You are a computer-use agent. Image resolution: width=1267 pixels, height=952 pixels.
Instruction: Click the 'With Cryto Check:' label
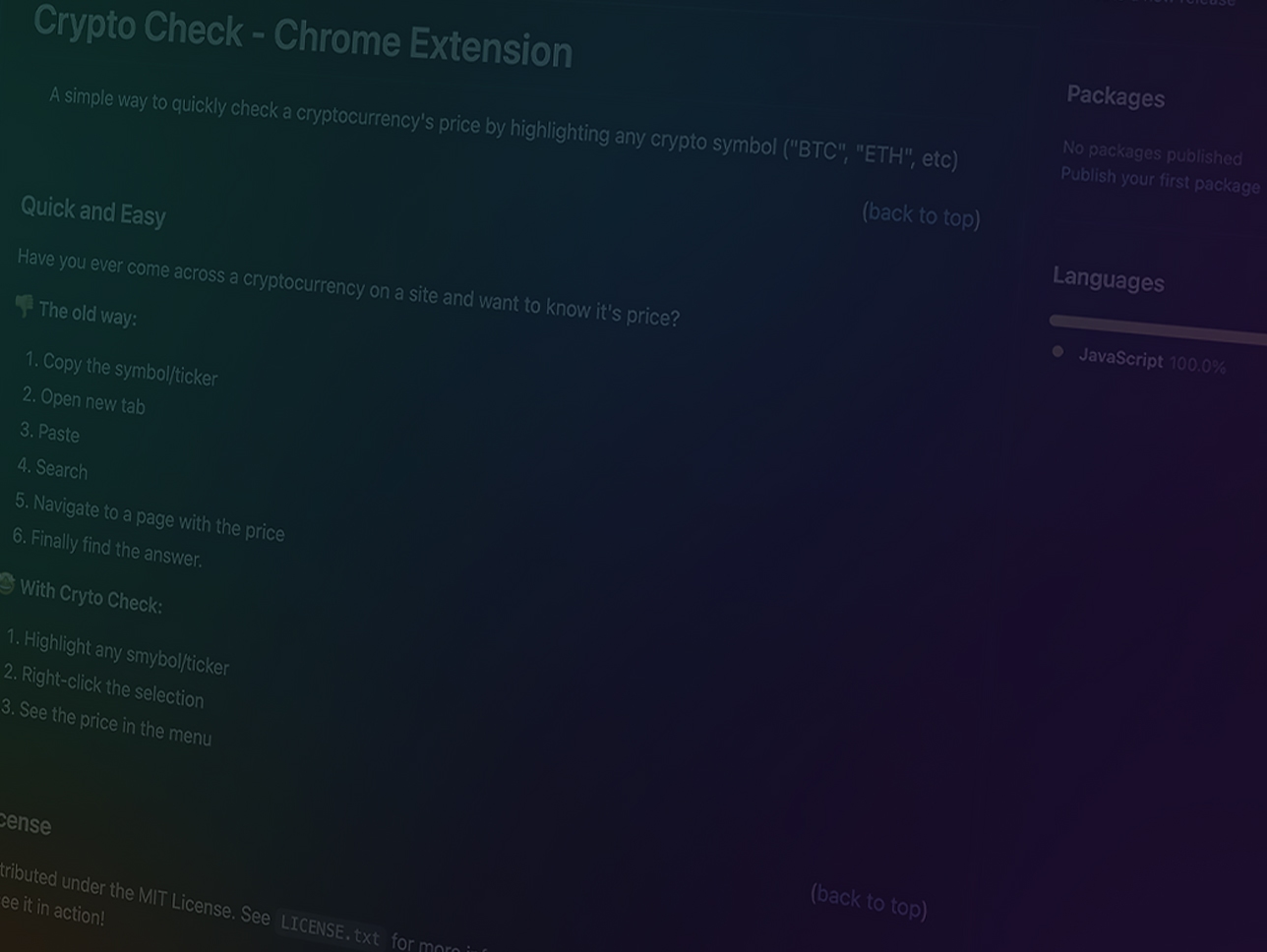(90, 596)
